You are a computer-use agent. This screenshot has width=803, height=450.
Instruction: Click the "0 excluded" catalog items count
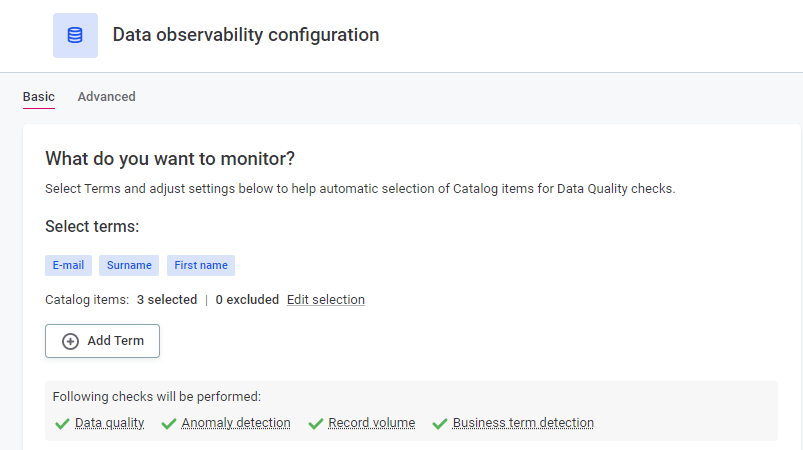[247, 300]
